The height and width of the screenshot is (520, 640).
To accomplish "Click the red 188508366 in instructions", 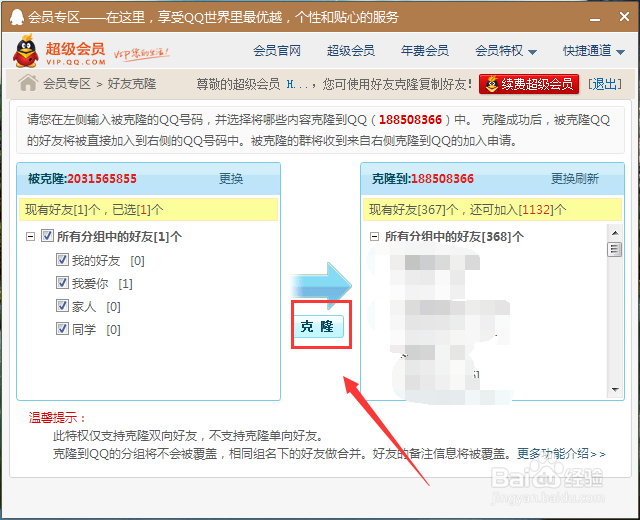I will 410,120.
